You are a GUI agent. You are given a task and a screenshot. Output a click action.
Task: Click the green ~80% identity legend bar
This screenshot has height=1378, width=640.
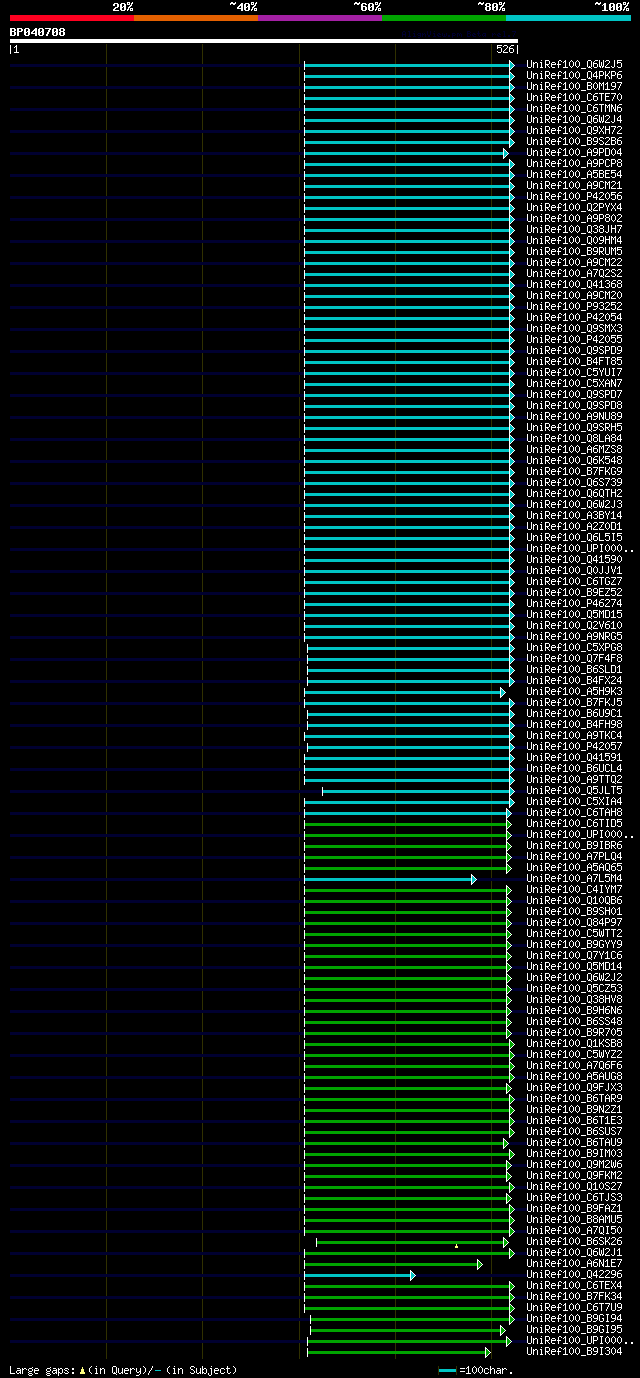pyautogui.click(x=444, y=18)
